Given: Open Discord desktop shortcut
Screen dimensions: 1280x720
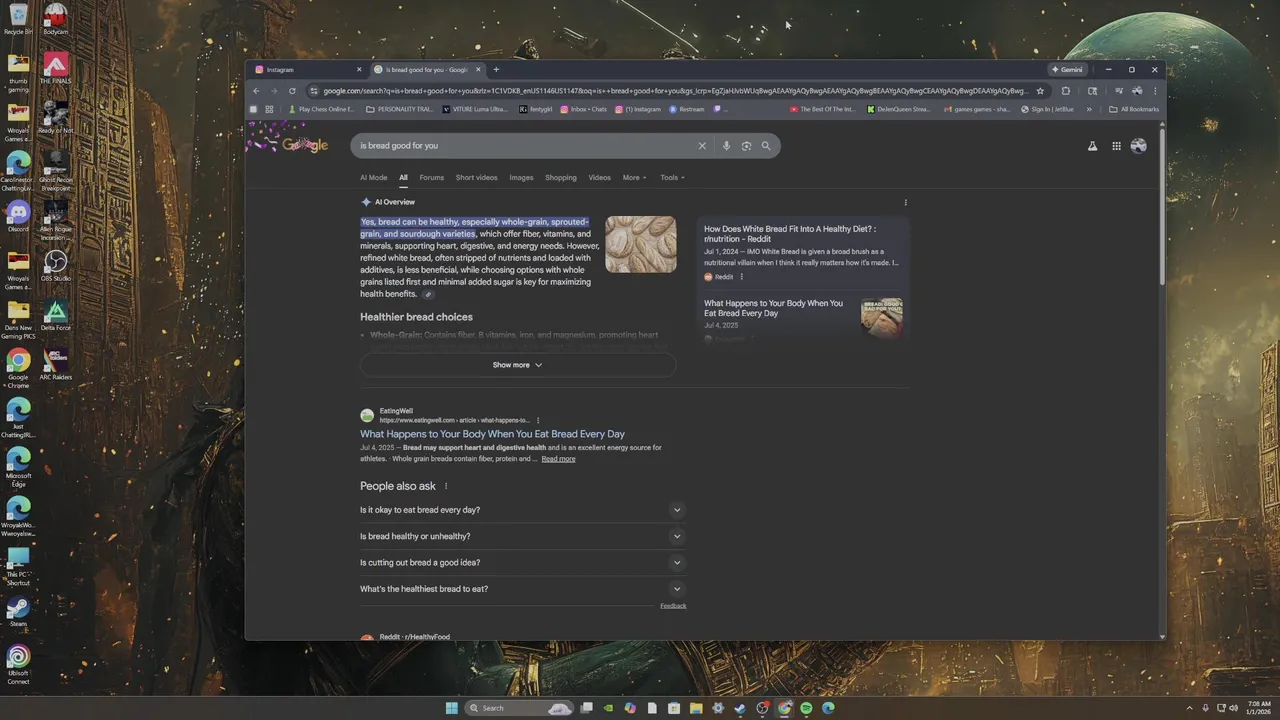Looking at the screenshot, I should point(18,216).
